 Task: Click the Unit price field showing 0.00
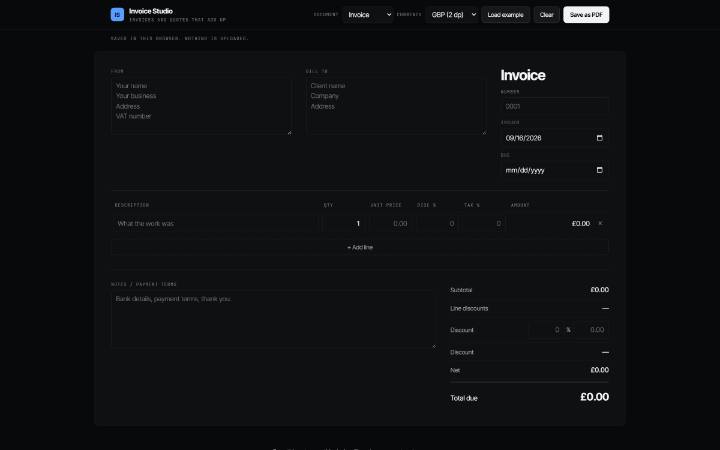coord(391,224)
